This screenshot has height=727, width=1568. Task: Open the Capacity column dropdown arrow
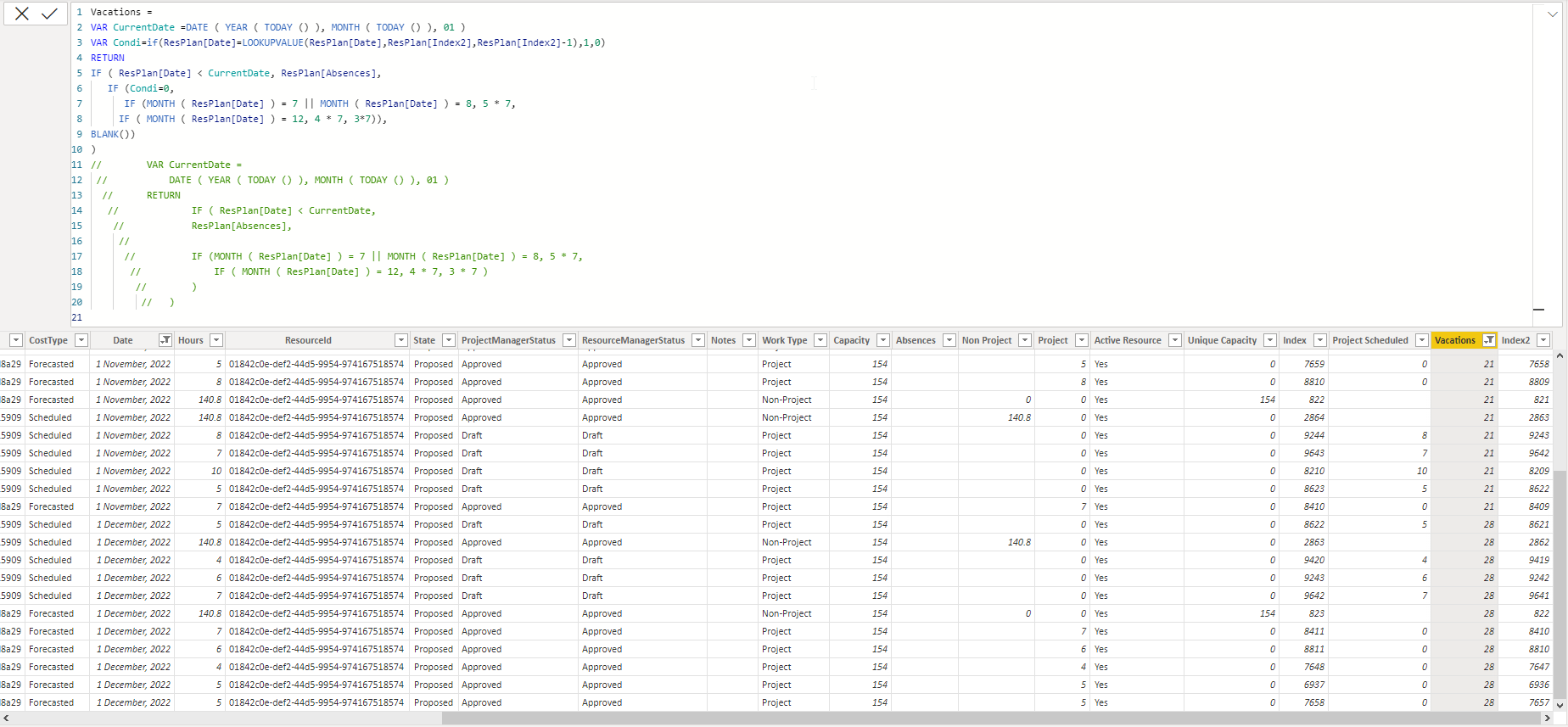pos(883,340)
